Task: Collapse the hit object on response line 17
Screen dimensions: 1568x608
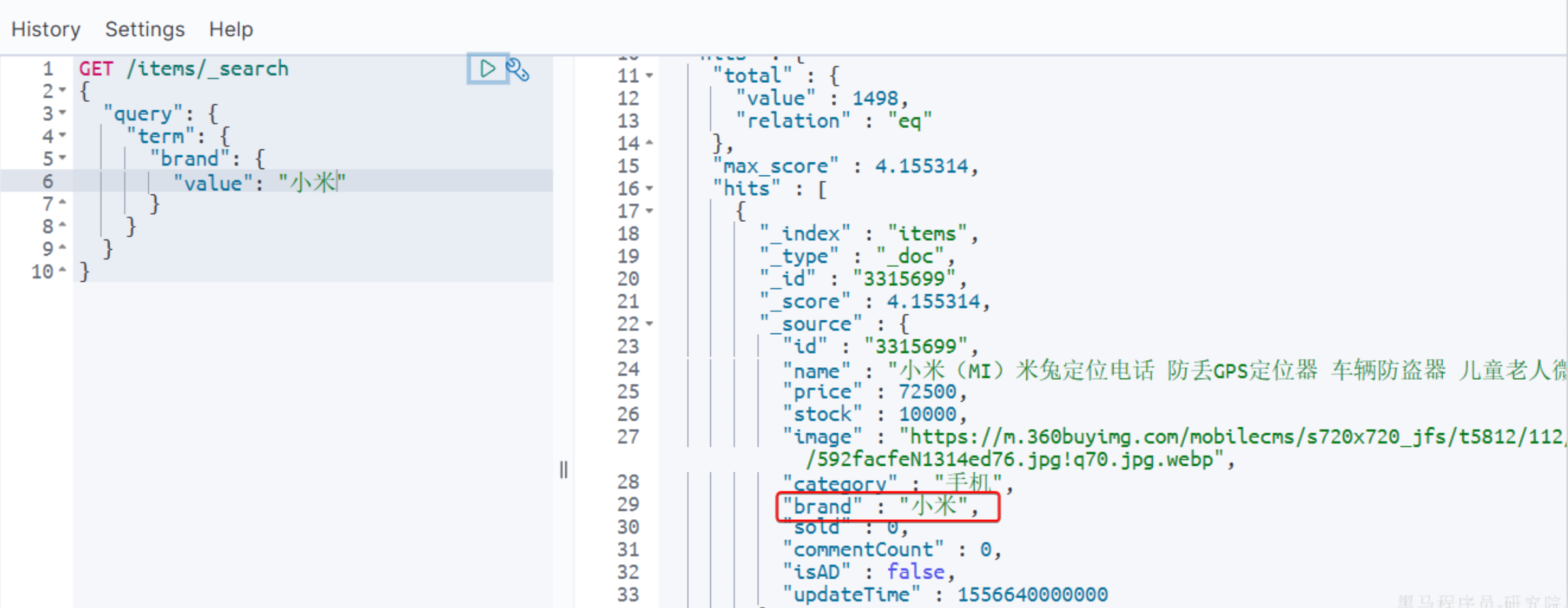Action: (650, 211)
